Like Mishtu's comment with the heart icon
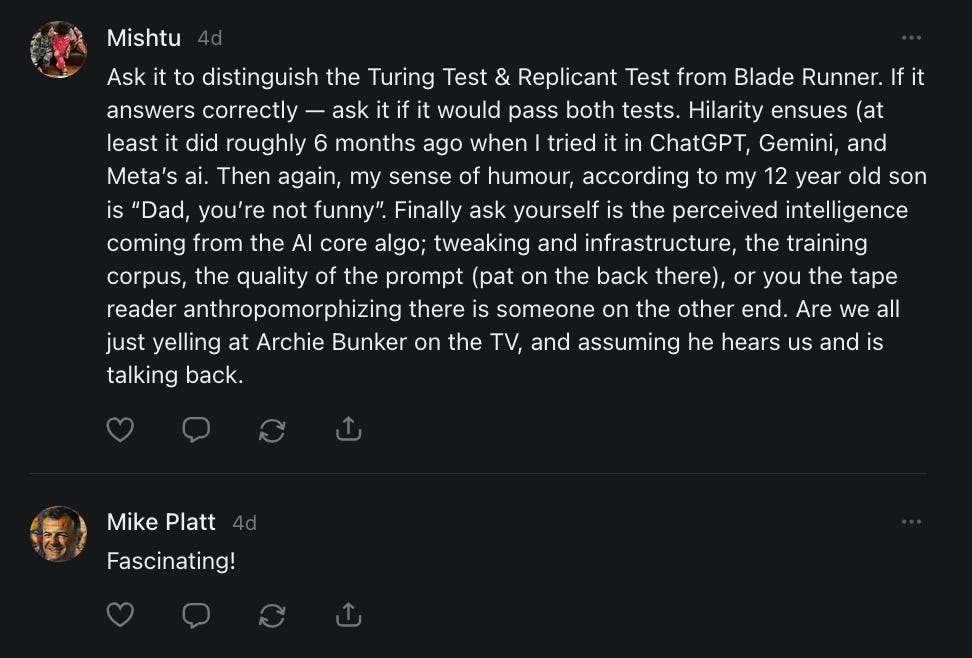Viewport: 972px width, 658px height. pos(120,430)
